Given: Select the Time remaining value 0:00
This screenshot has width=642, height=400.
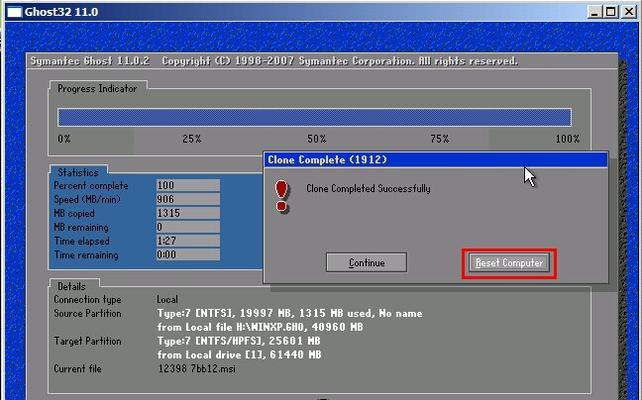Looking at the screenshot, I should coord(188,255).
